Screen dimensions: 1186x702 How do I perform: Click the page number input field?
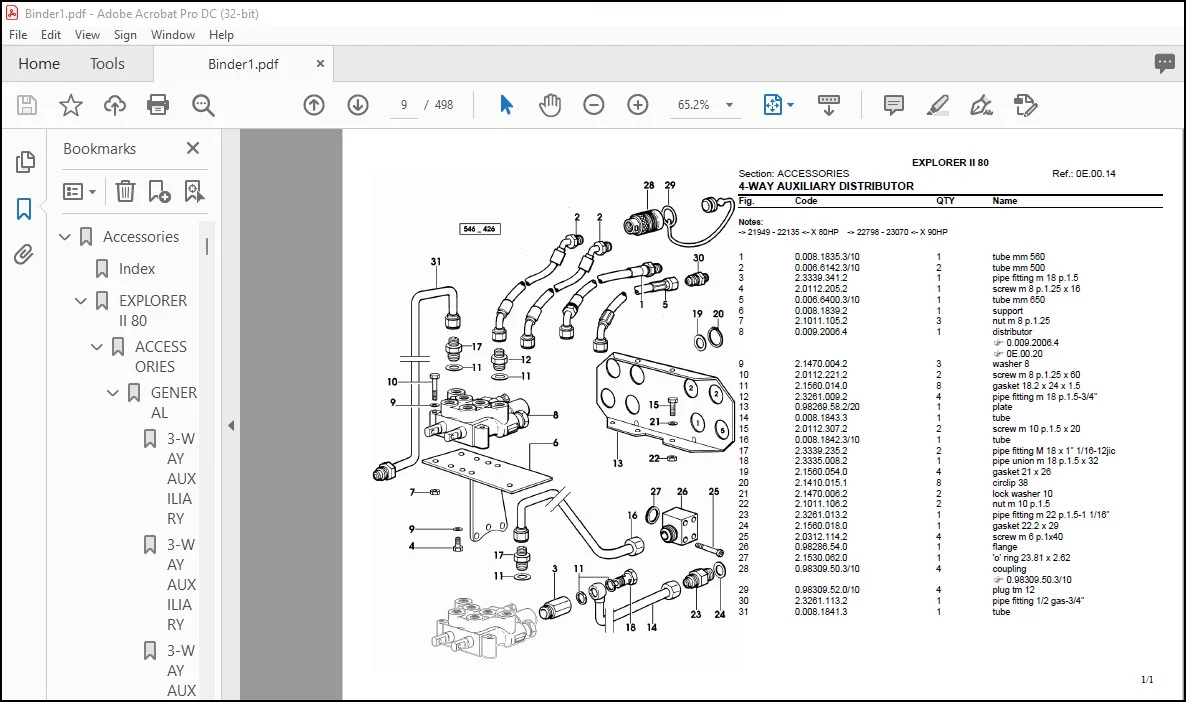(404, 105)
